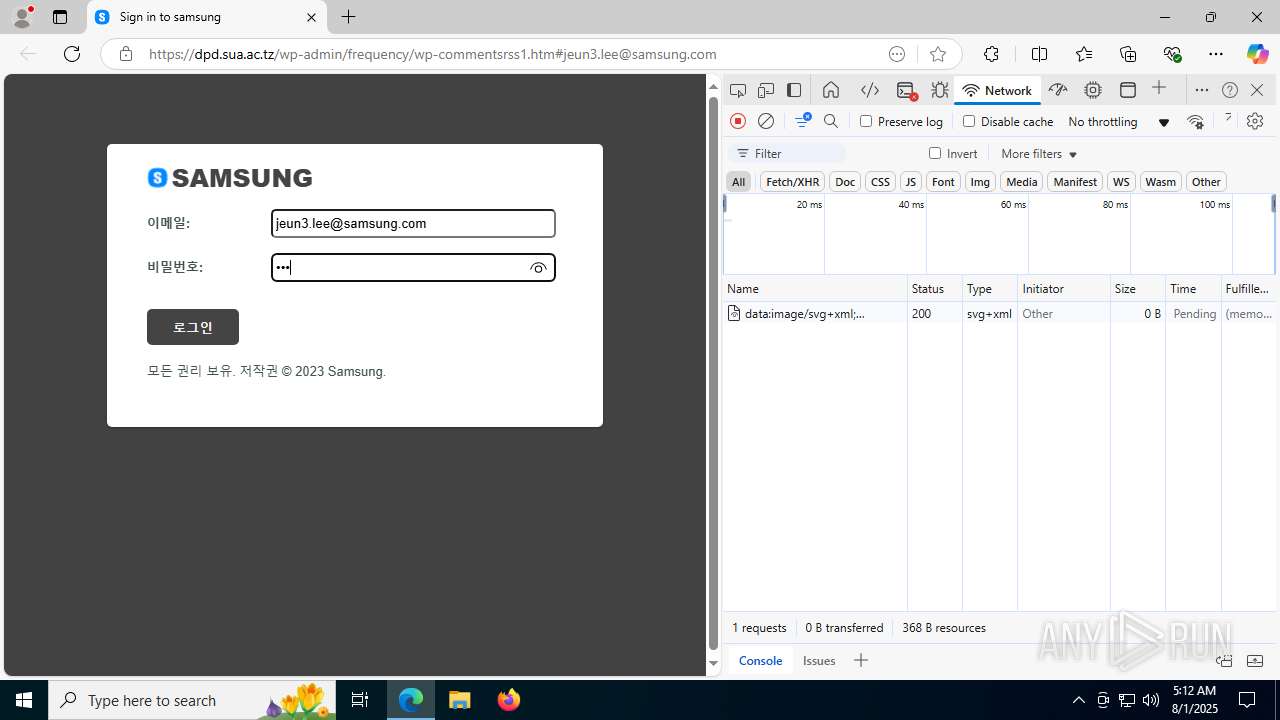This screenshot has height=720, width=1280.
Task: Open Network panel settings gear
Action: pyautogui.click(x=1255, y=121)
